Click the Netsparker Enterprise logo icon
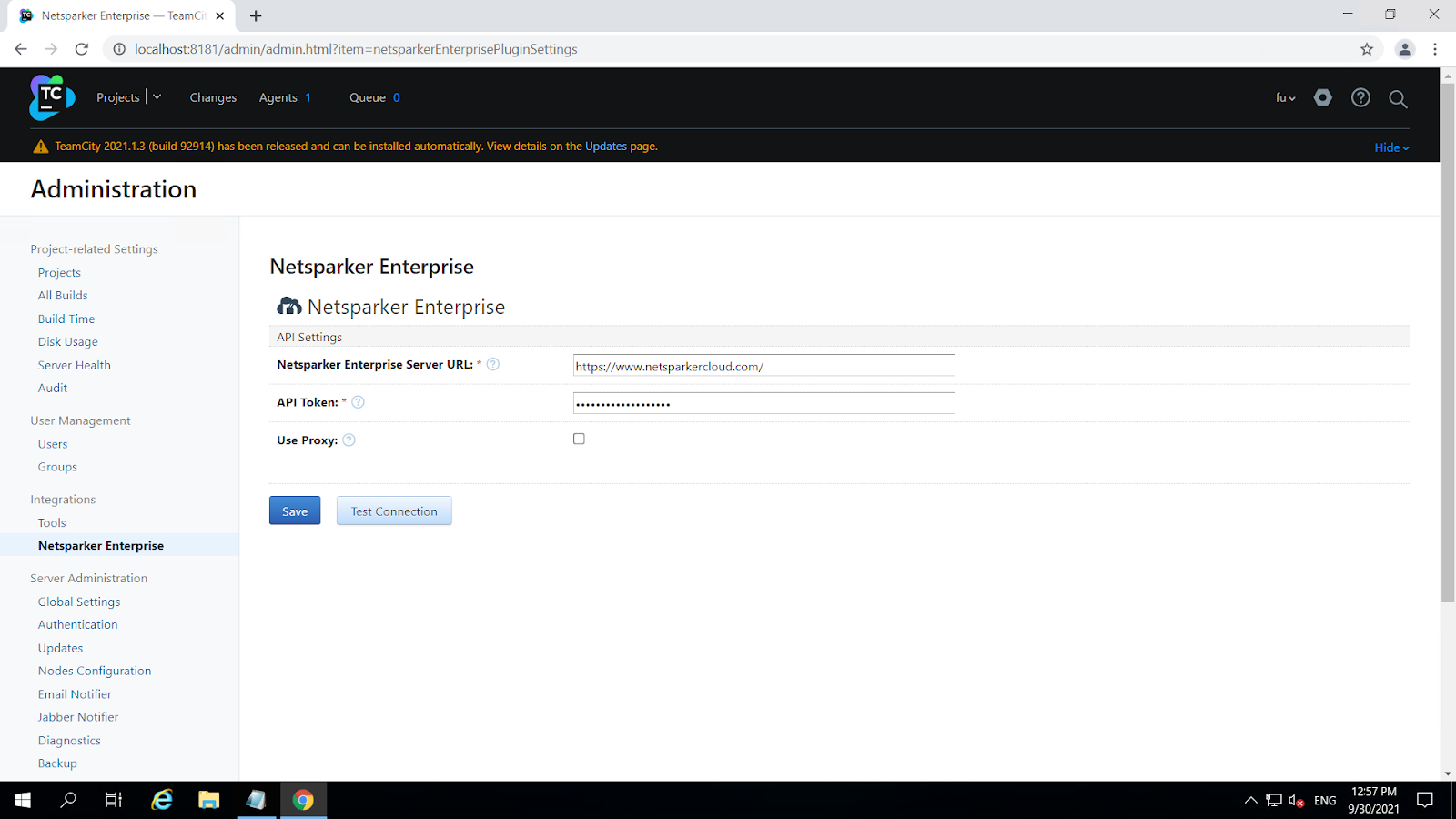 pyautogui.click(x=288, y=306)
